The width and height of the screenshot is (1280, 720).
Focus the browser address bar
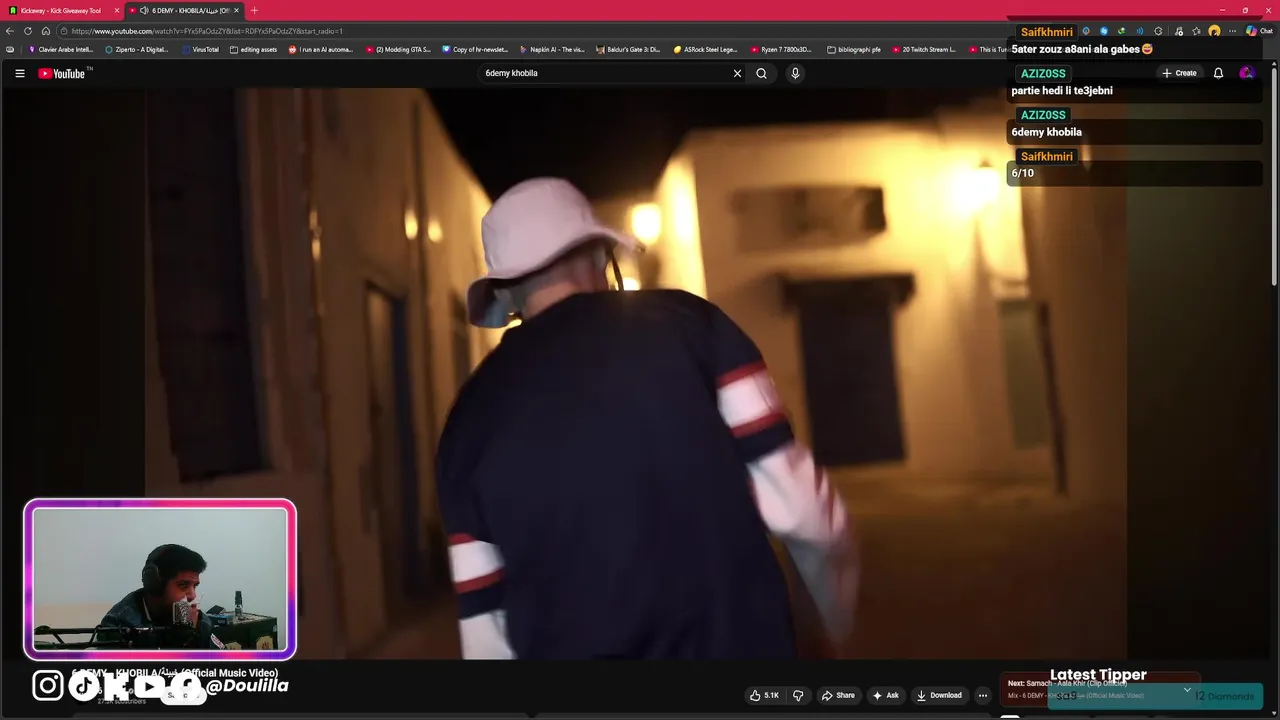coord(530,31)
